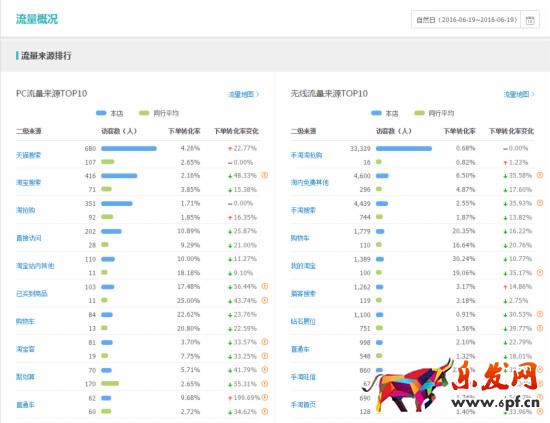Screen dimensions: 550x423
Task: Open 购物车 source in the wireless panel
Action: pos(300,238)
